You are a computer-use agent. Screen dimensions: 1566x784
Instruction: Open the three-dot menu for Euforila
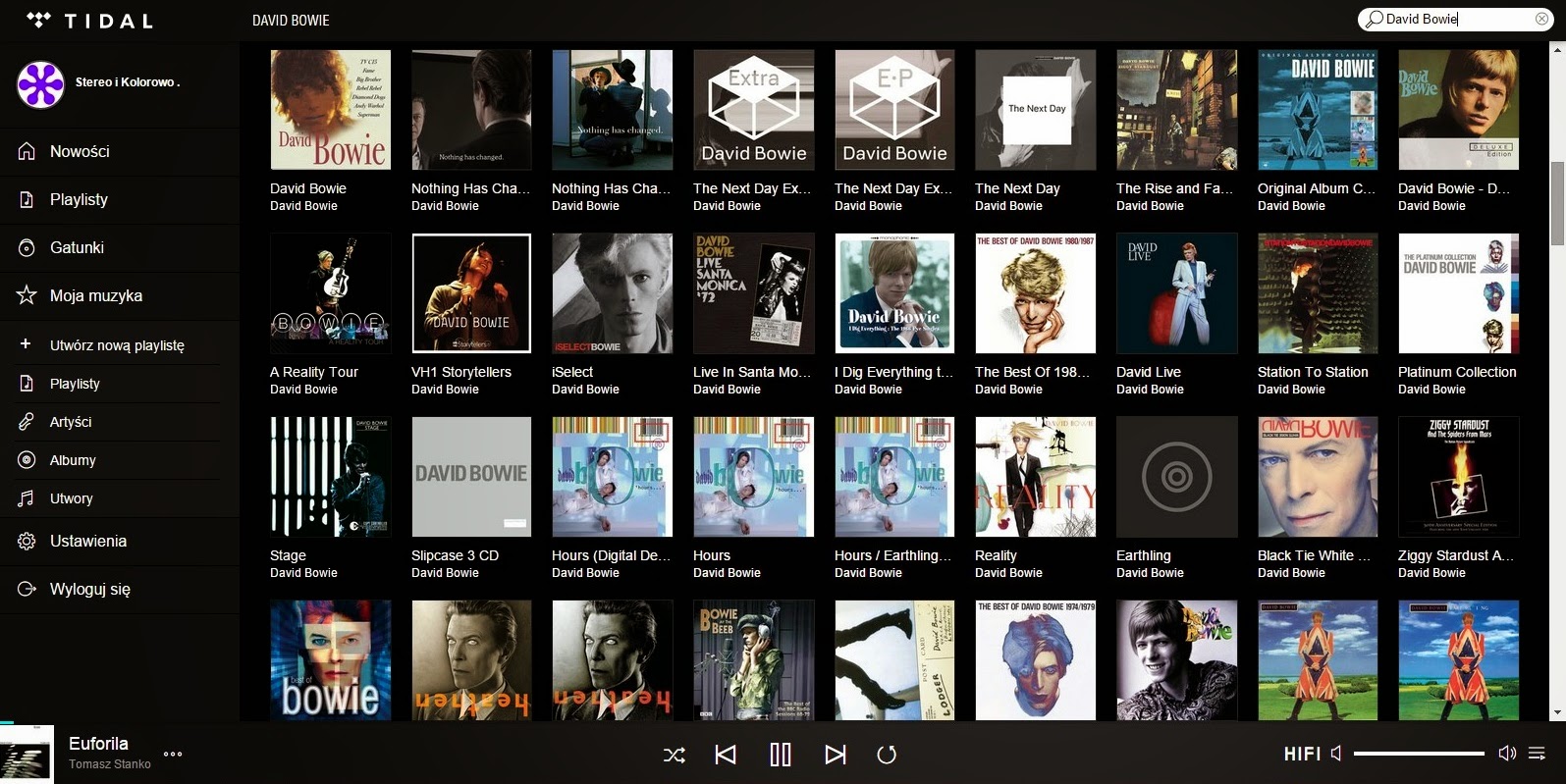tap(173, 754)
